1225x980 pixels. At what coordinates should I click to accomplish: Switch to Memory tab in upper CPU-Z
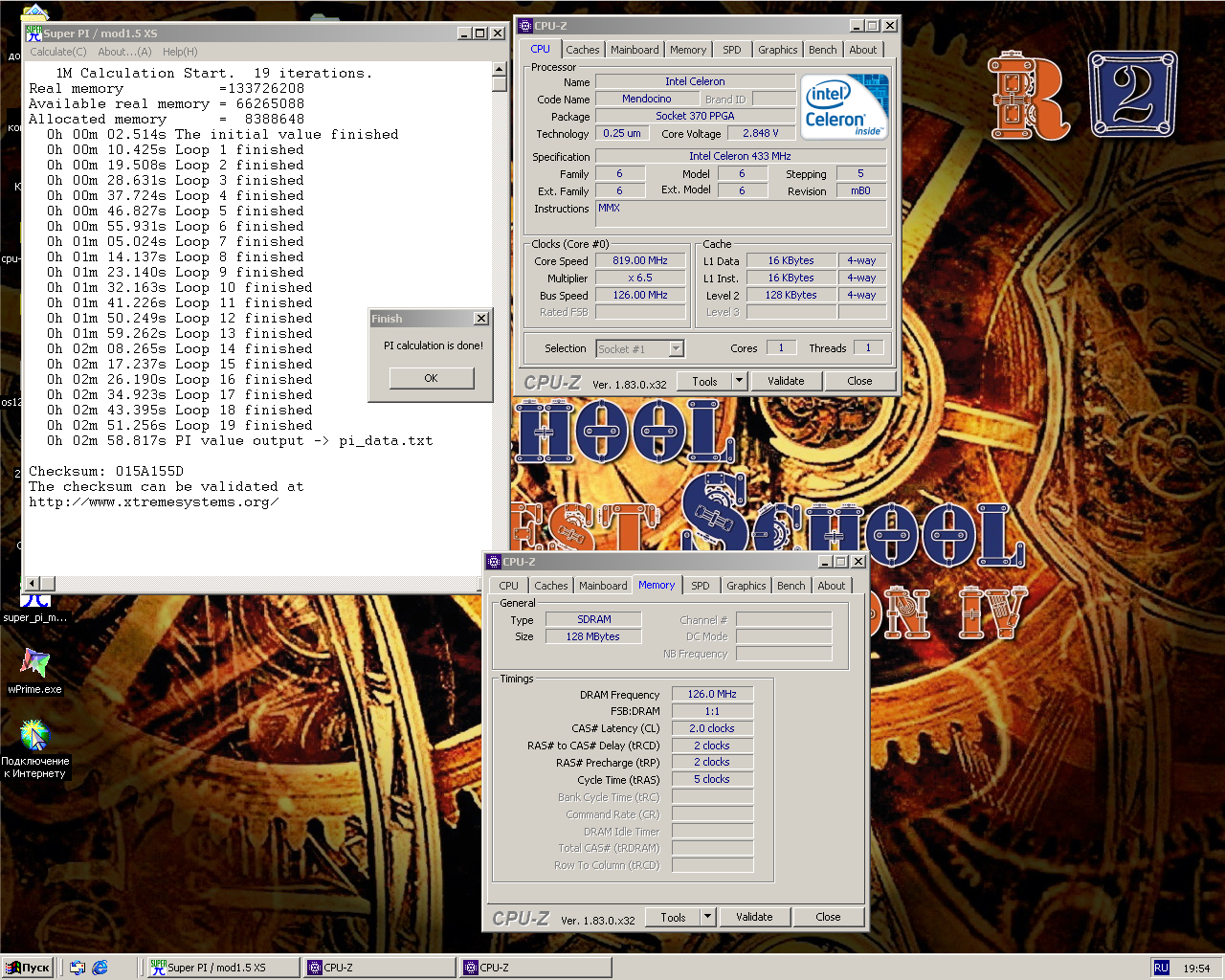[x=688, y=50]
